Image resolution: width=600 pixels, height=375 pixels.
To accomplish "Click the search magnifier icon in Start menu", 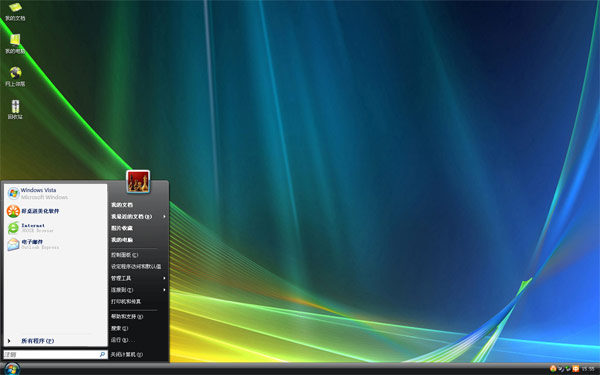I will [102, 354].
